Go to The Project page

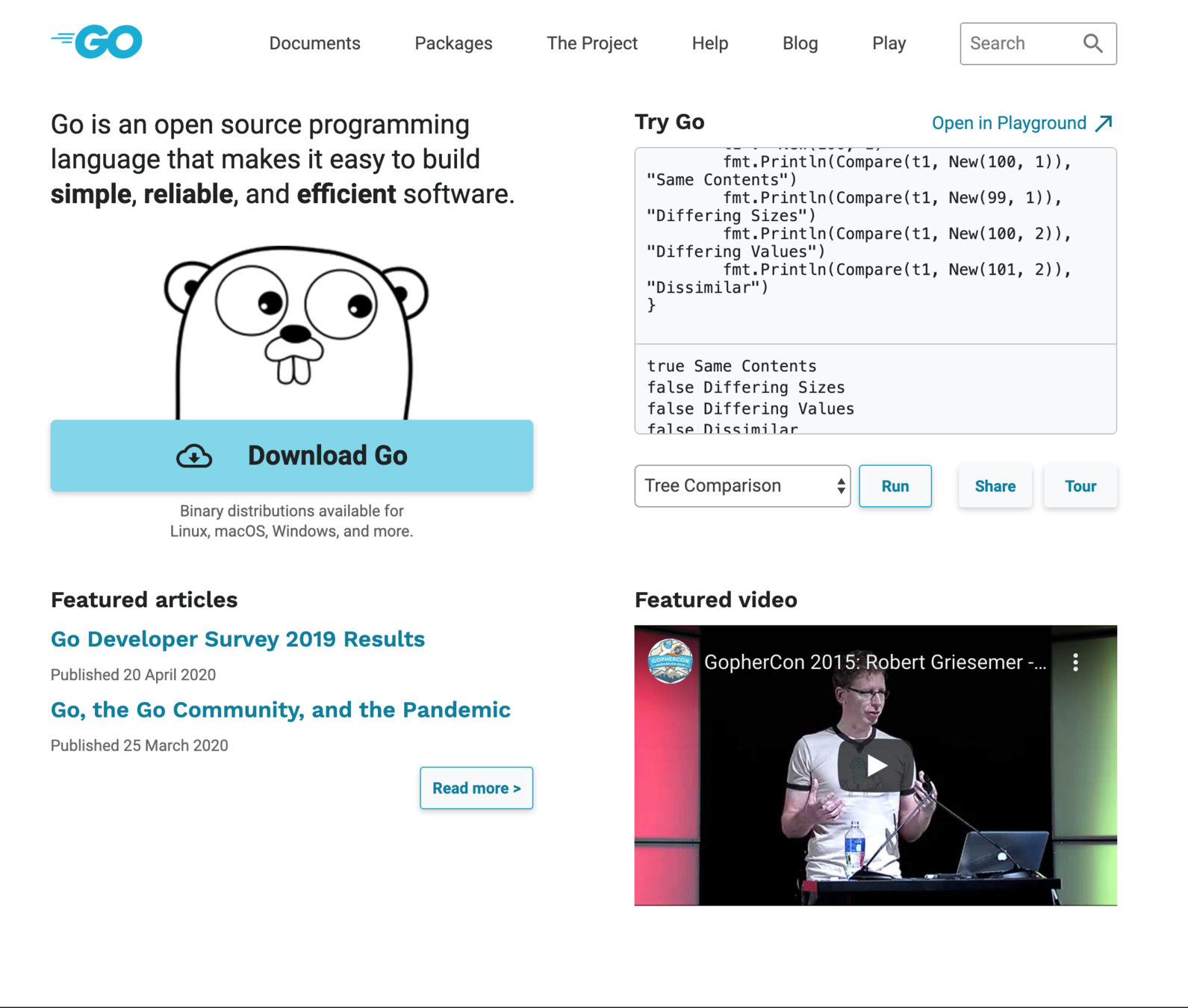[x=591, y=43]
